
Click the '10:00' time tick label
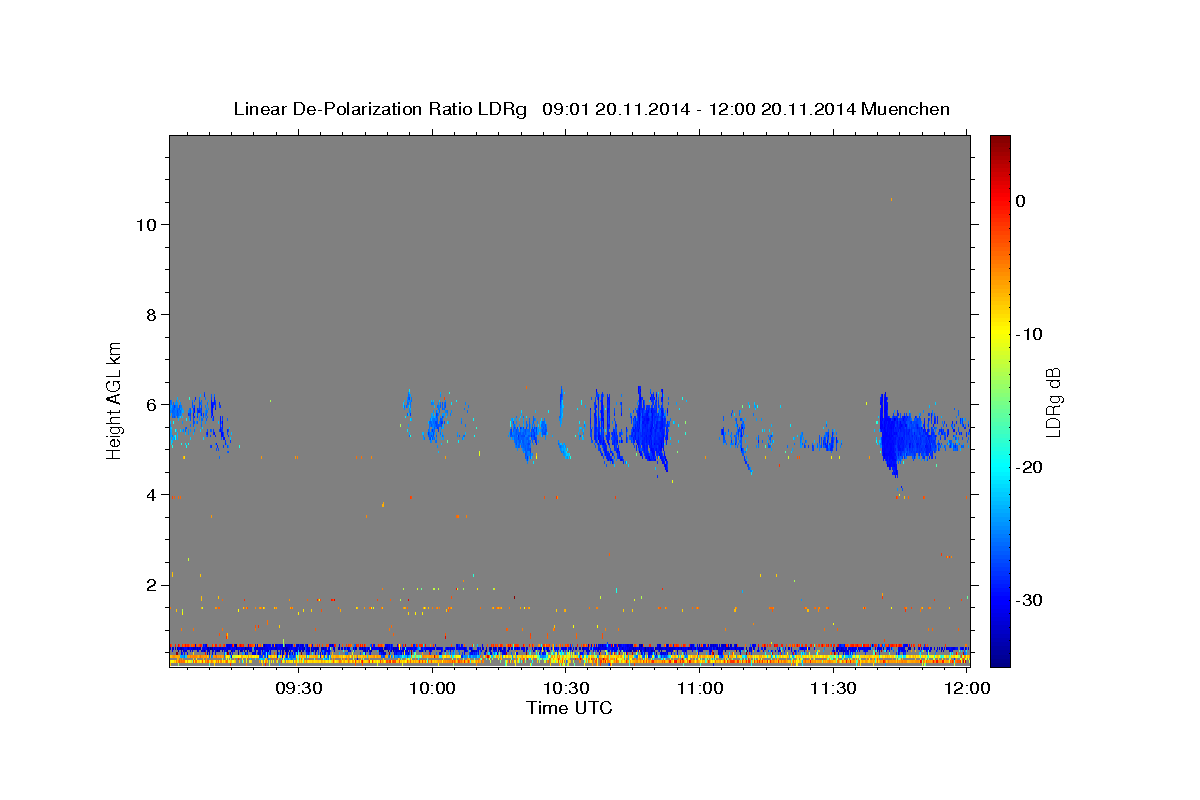(x=432, y=688)
